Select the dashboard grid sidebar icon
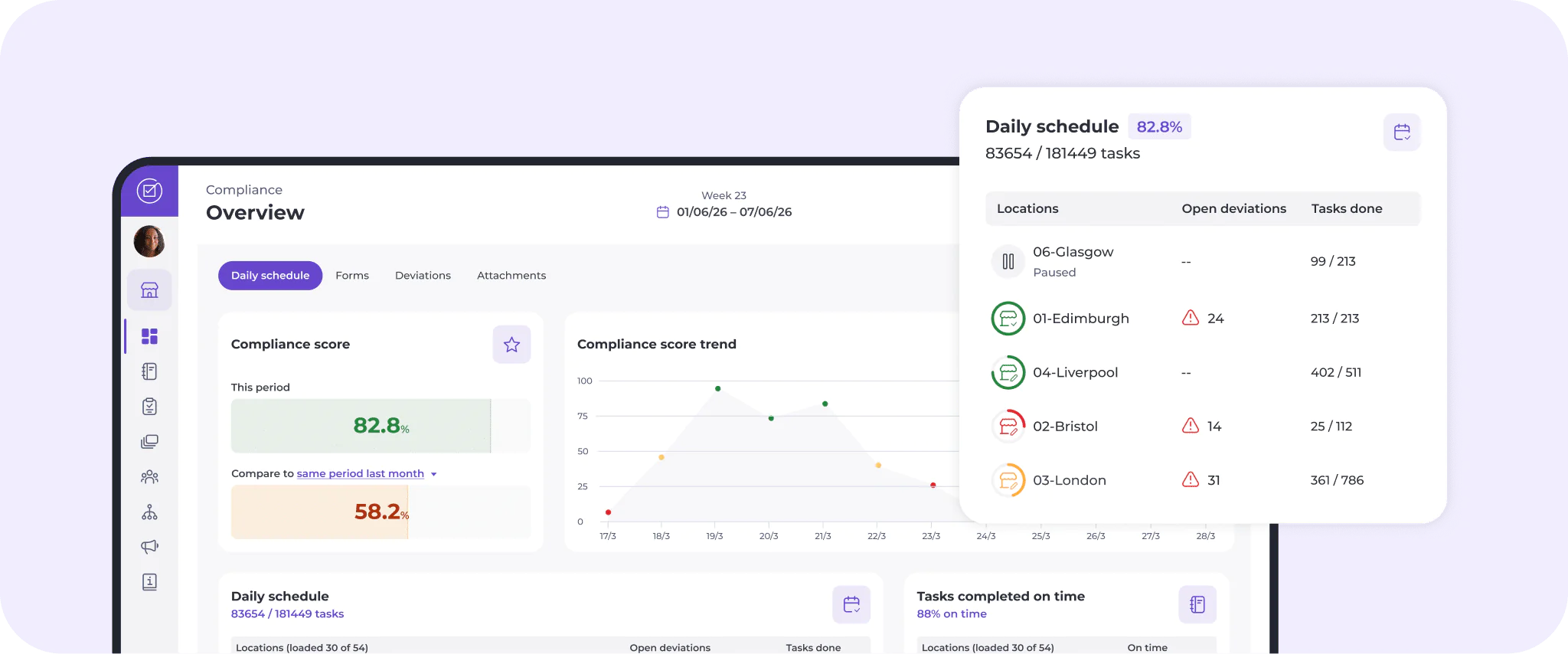The image size is (1568, 654). click(x=149, y=336)
